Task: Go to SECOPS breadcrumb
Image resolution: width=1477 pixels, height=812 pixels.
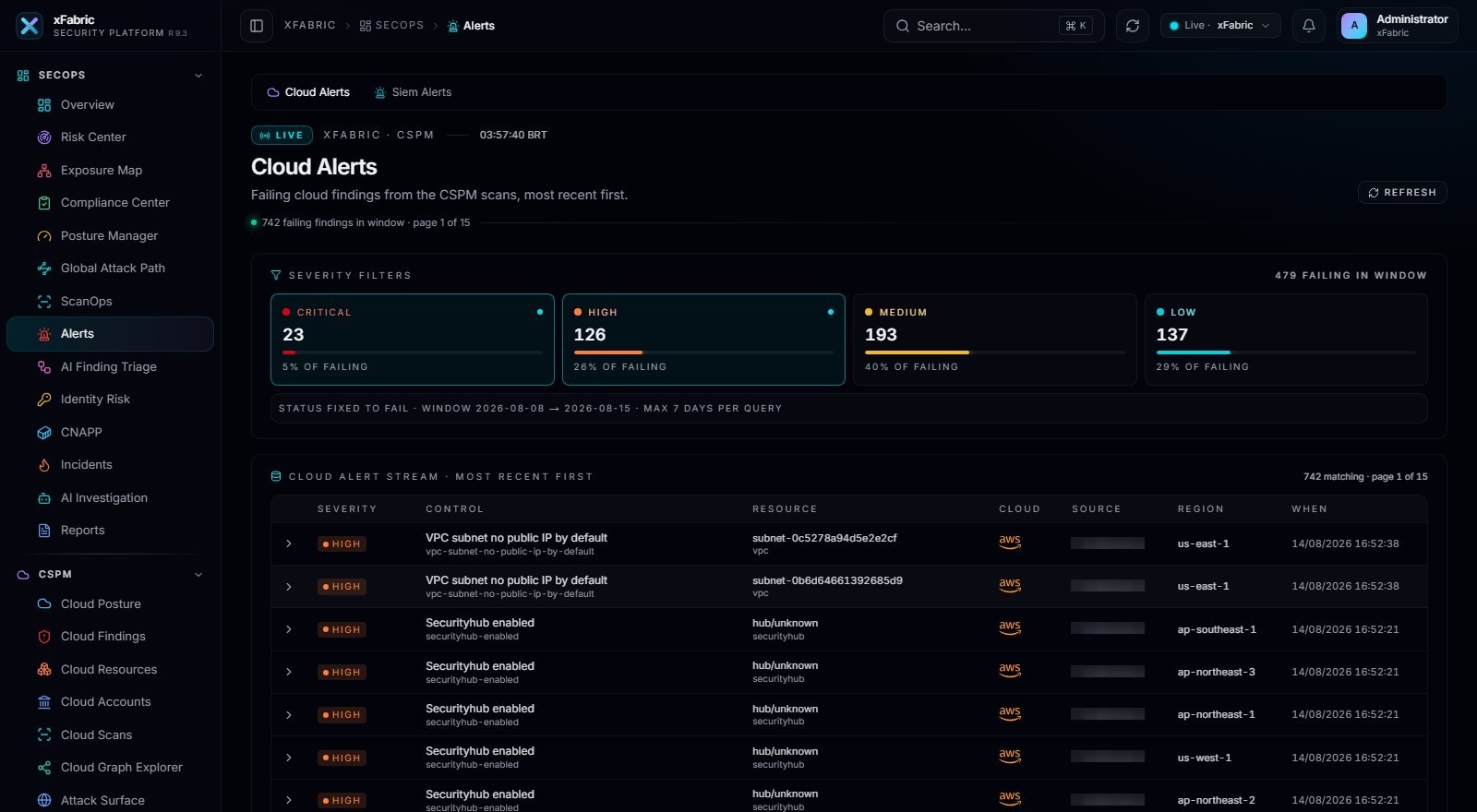Action: 392,26
